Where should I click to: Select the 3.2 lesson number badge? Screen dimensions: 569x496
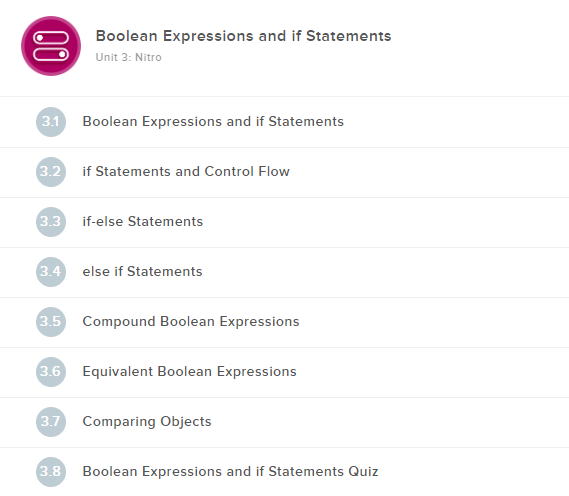51,172
